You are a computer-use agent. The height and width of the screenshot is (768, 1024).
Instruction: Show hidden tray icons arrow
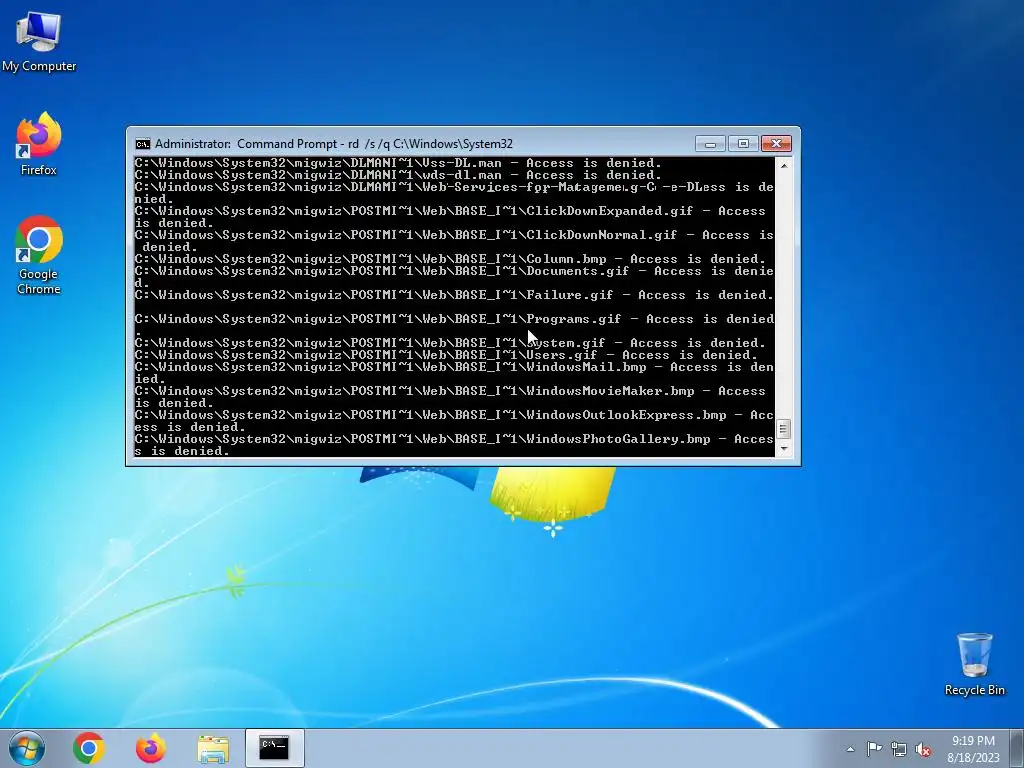point(850,749)
